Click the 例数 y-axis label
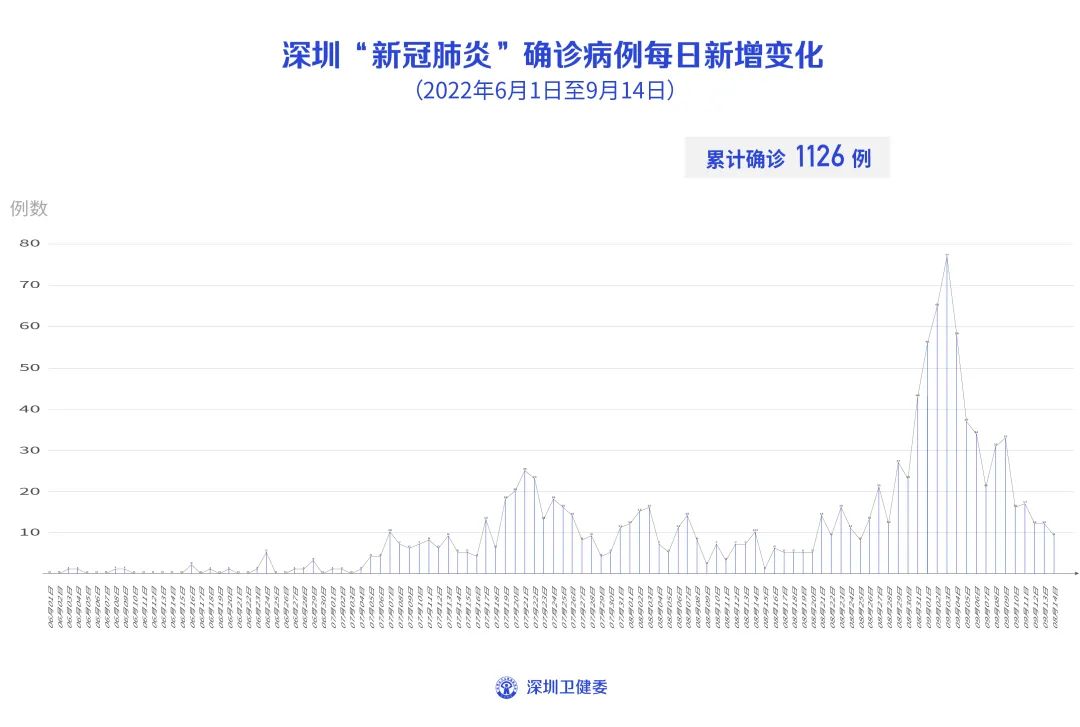The height and width of the screenshot is (727, 1080). click(x=29, y=208)
